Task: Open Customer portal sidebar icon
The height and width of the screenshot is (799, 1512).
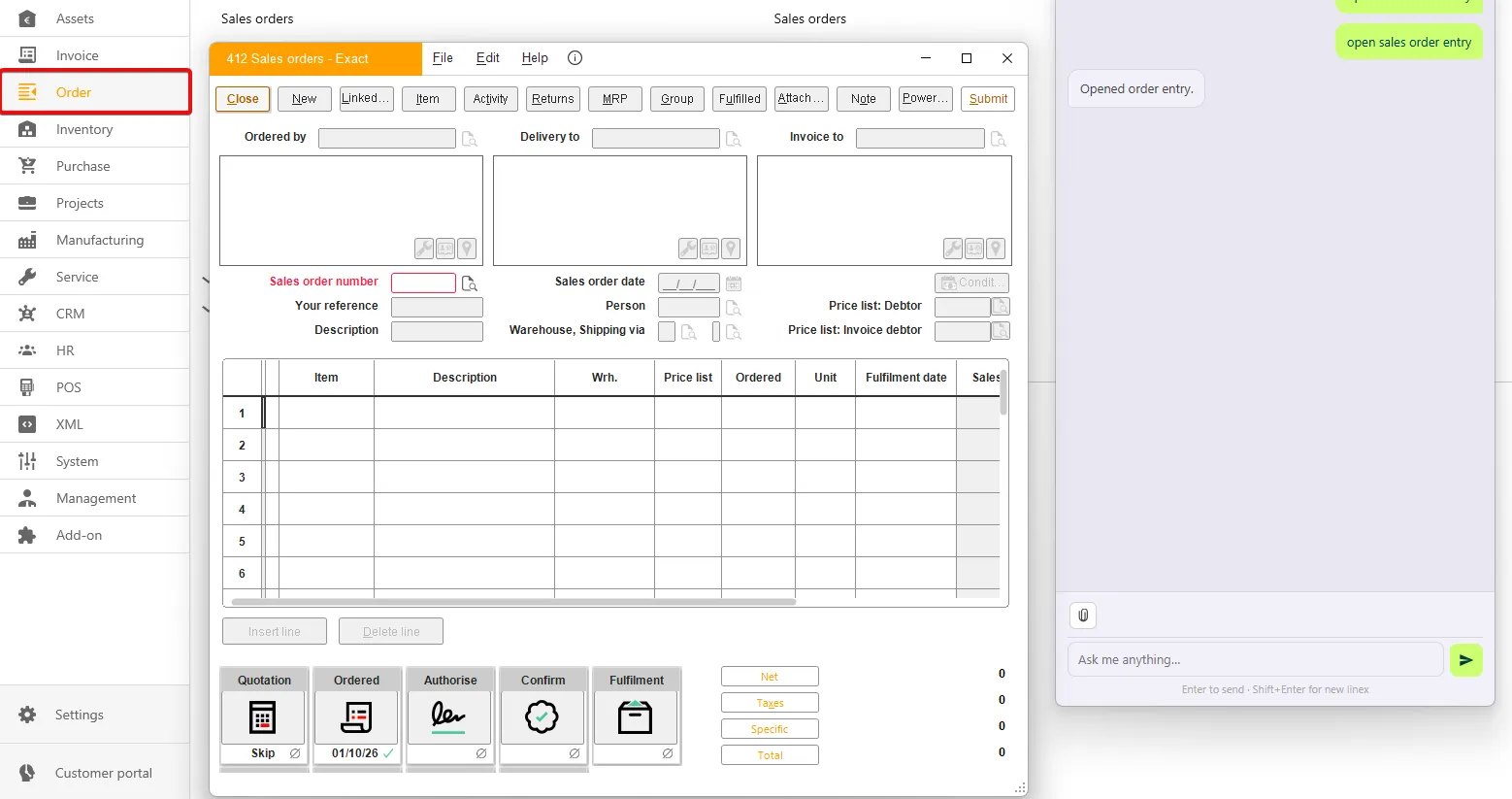Action: pos(27,773)
